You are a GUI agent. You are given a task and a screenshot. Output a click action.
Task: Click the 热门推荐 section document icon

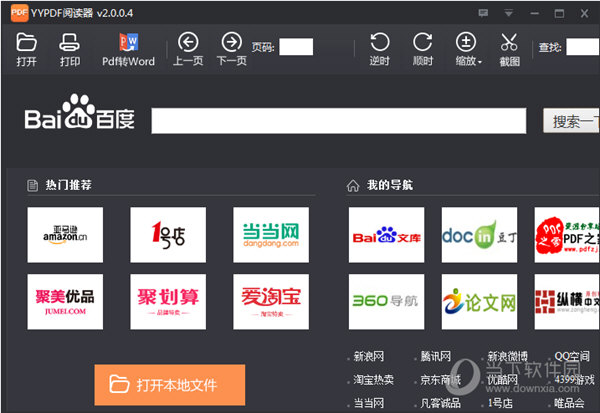coord(33,186)
